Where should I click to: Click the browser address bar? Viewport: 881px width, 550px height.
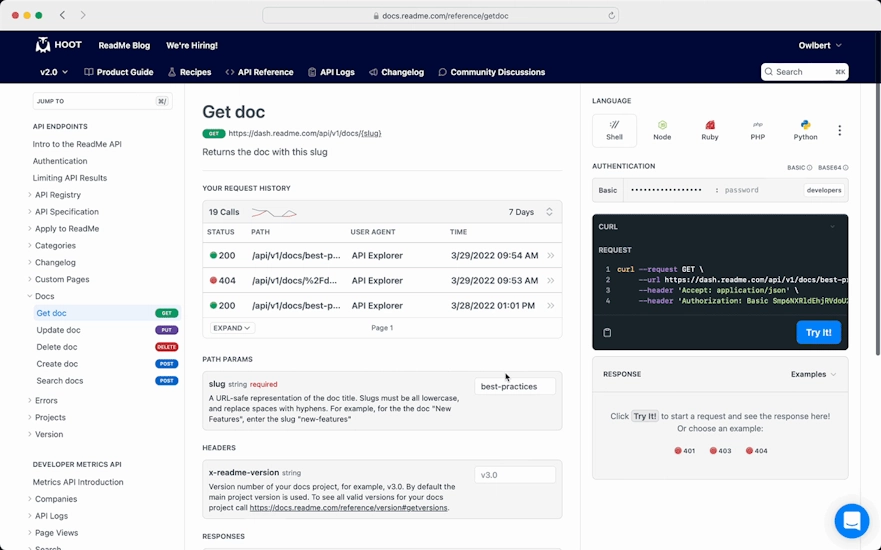coord(440,16)
